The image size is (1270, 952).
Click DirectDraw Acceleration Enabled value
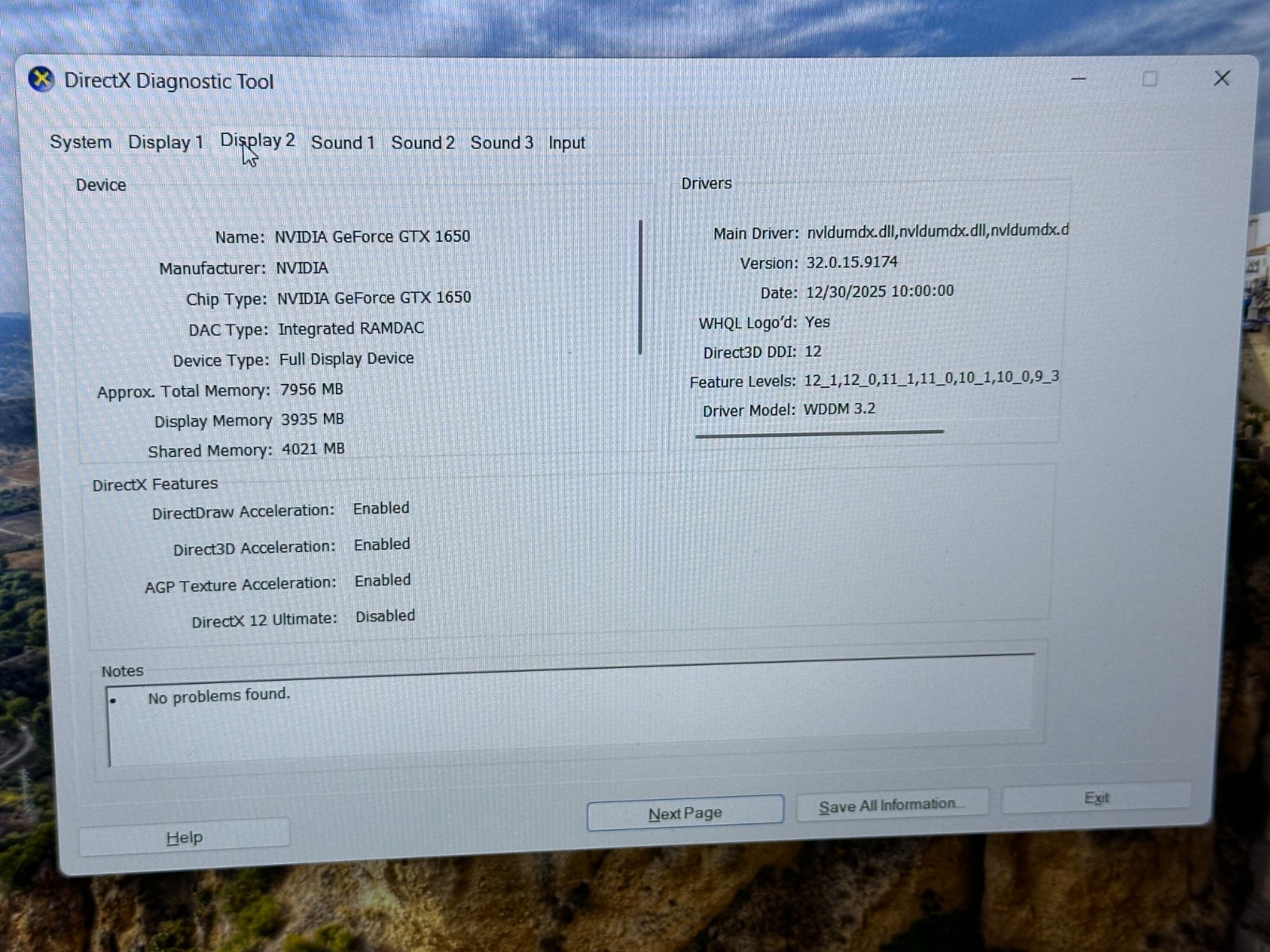(381, 509)
